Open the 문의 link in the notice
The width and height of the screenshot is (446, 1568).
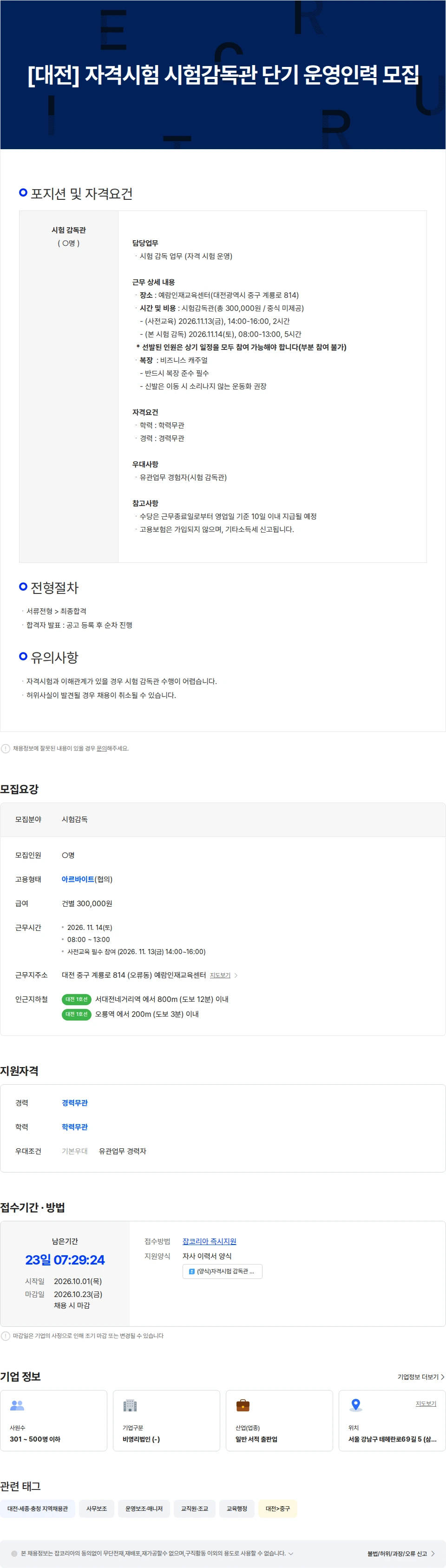pyautogui.click(x=102, y=749)
